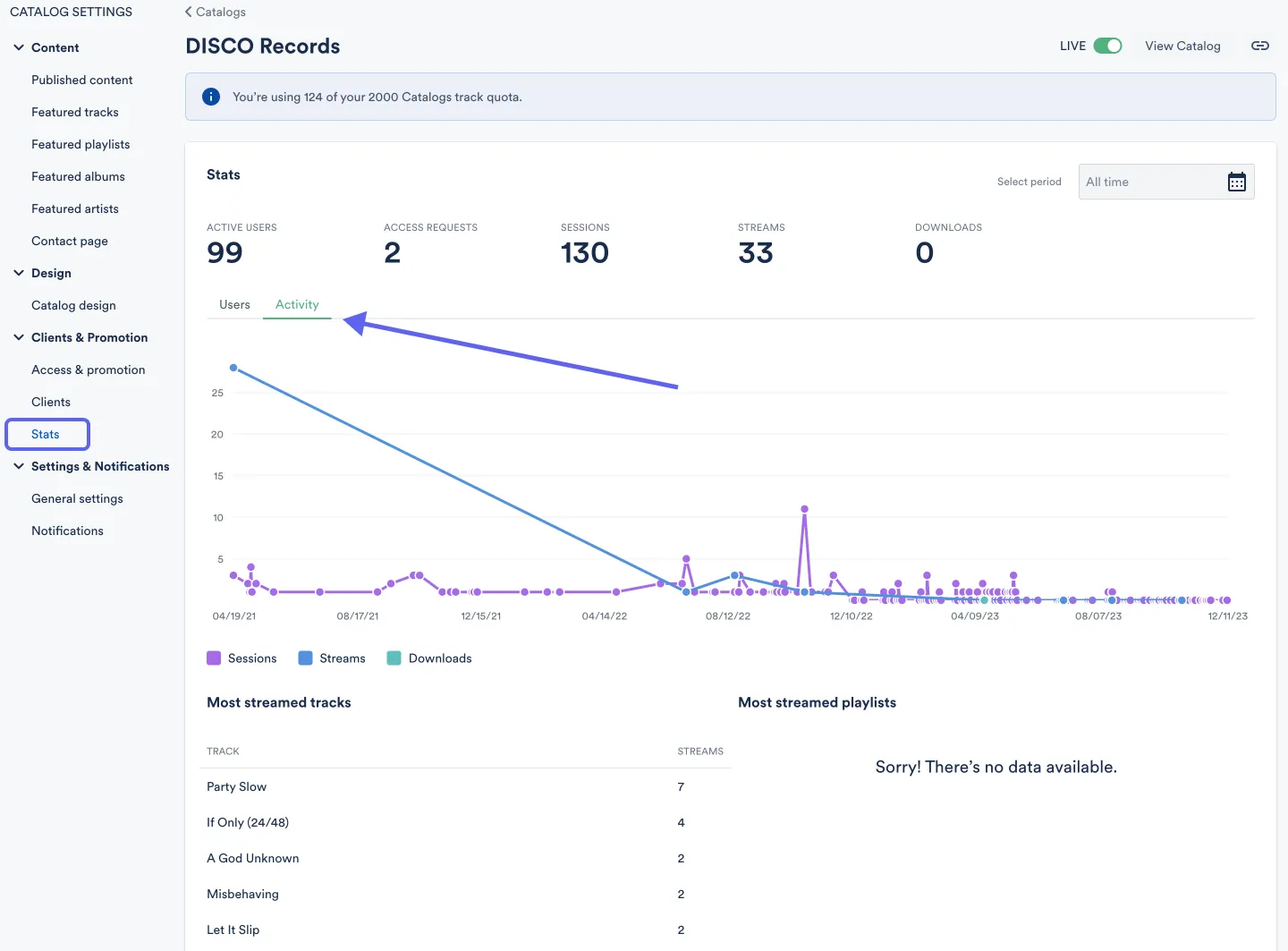Image resolution: width=1288 pixels, height=951 pixels.
Task: Collapse the Clients & Promotion section
Action: (19, 337)
